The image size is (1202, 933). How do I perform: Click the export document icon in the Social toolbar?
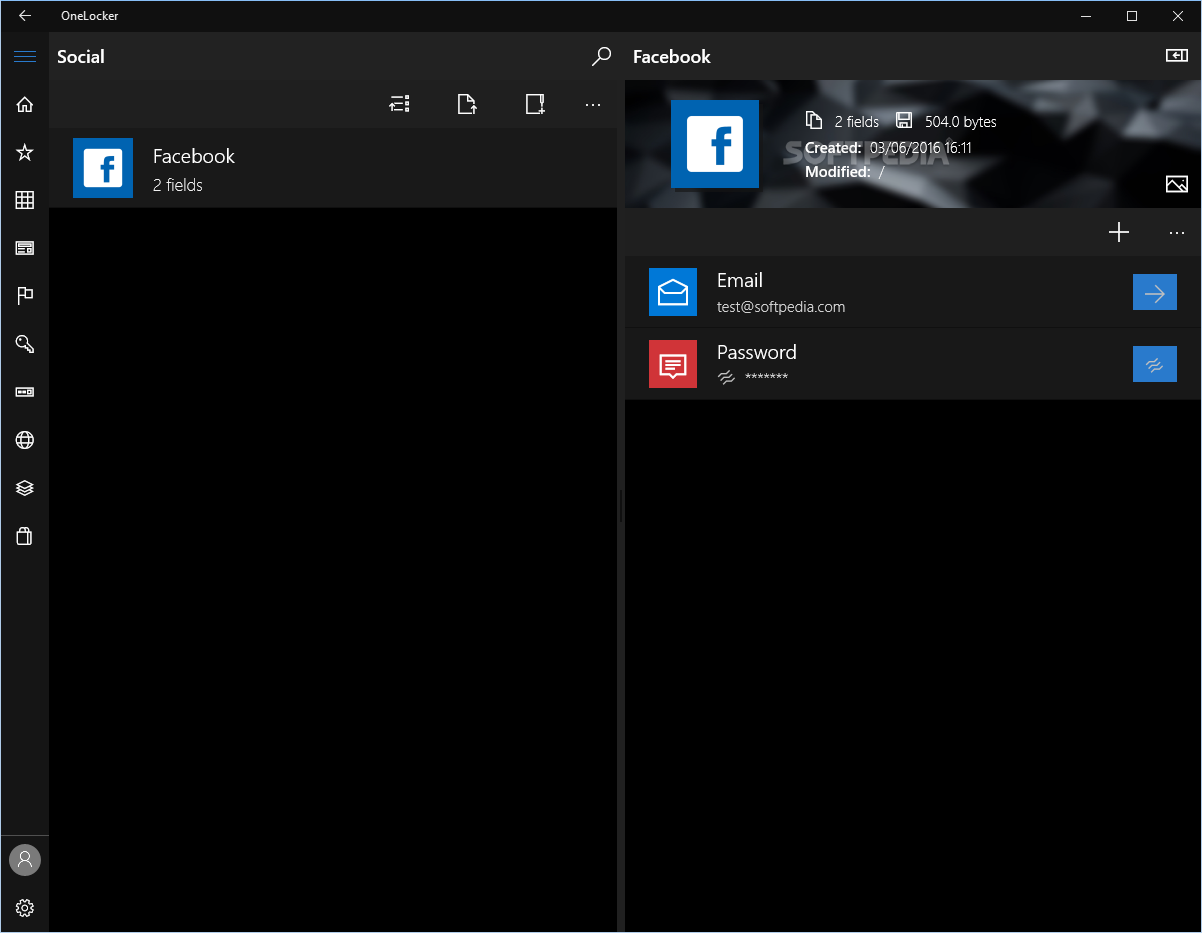coord(467,104)
